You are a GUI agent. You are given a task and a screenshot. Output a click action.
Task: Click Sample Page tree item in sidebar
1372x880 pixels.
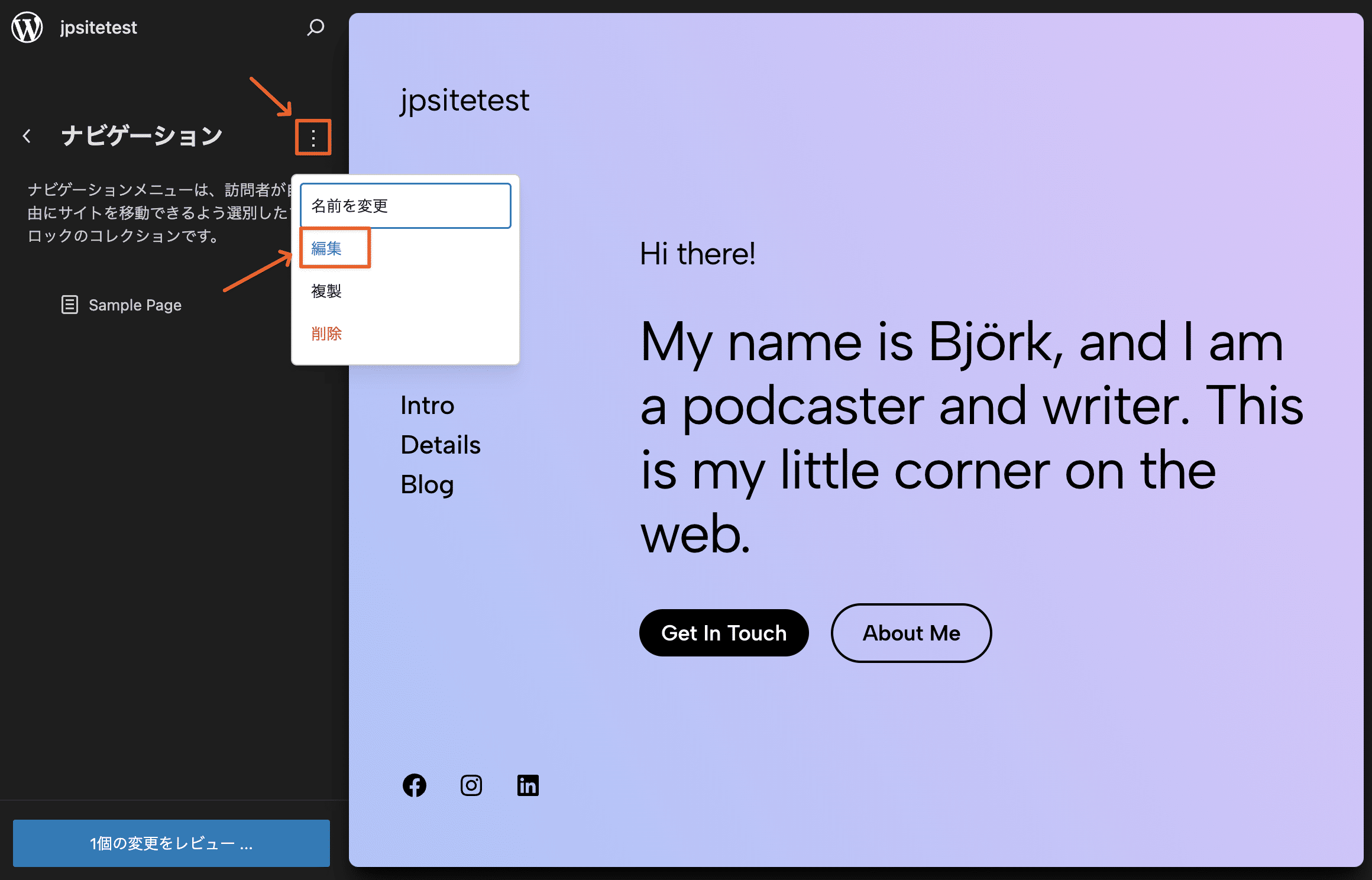pos(135,305)
